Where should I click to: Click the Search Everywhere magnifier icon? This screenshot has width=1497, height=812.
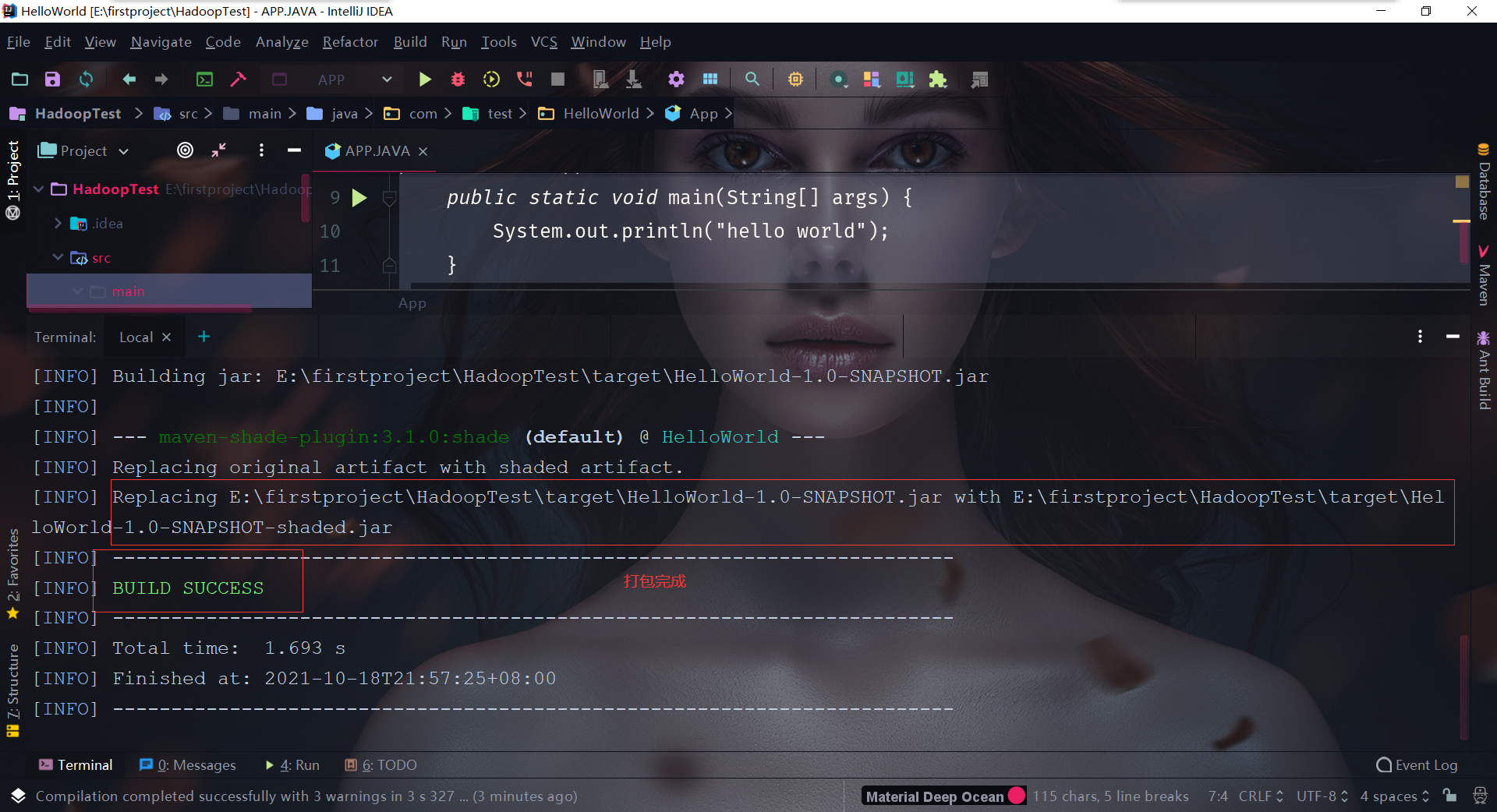pyautogui.click(x=752, y=79)
